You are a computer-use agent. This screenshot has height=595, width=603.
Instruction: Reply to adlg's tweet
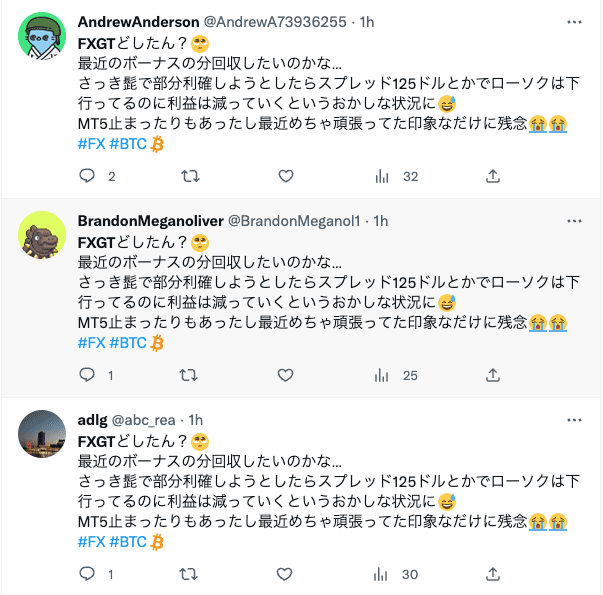click(x=87, y=574)
